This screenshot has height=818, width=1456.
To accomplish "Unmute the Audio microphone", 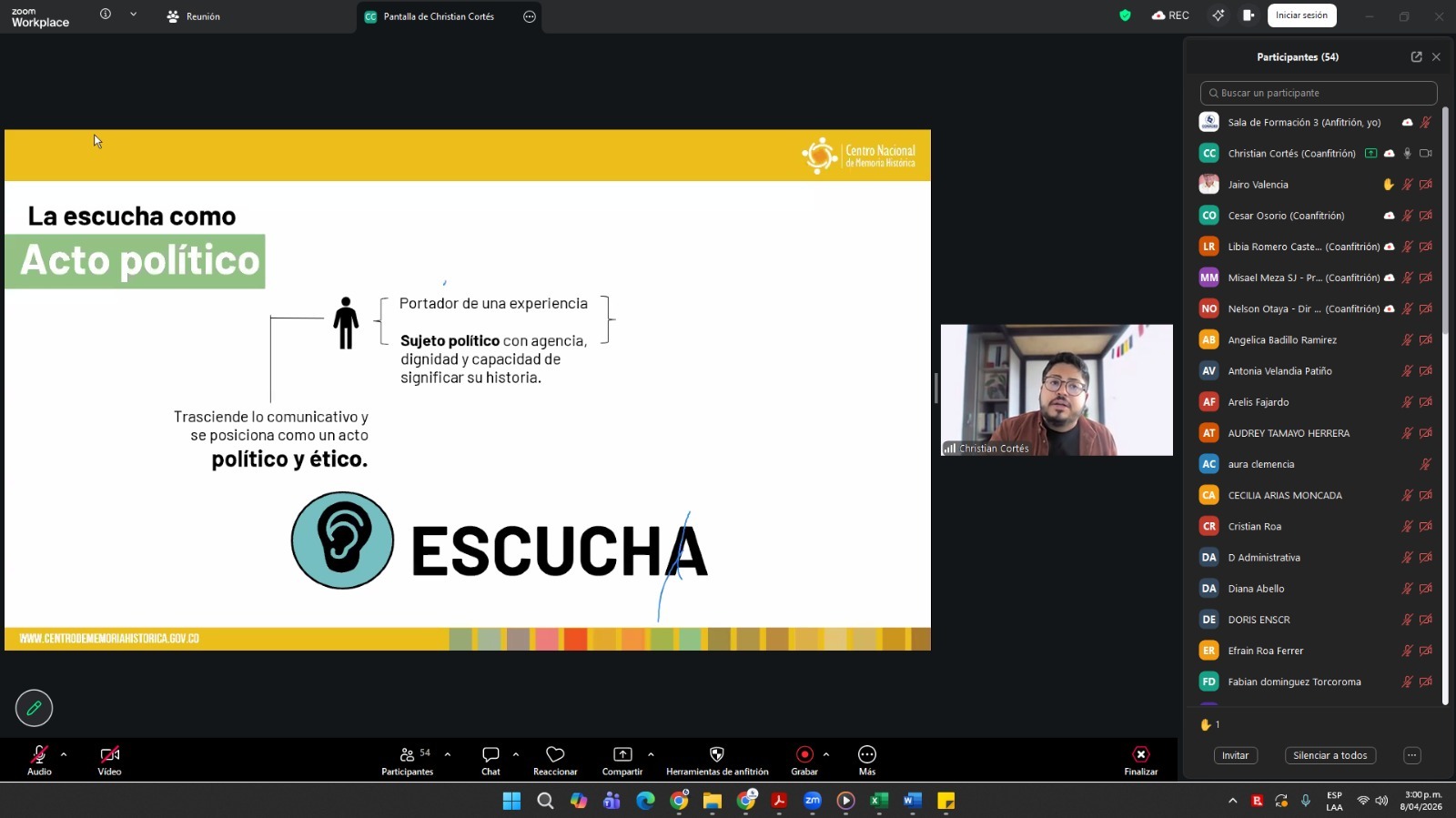I will point(39,755).
